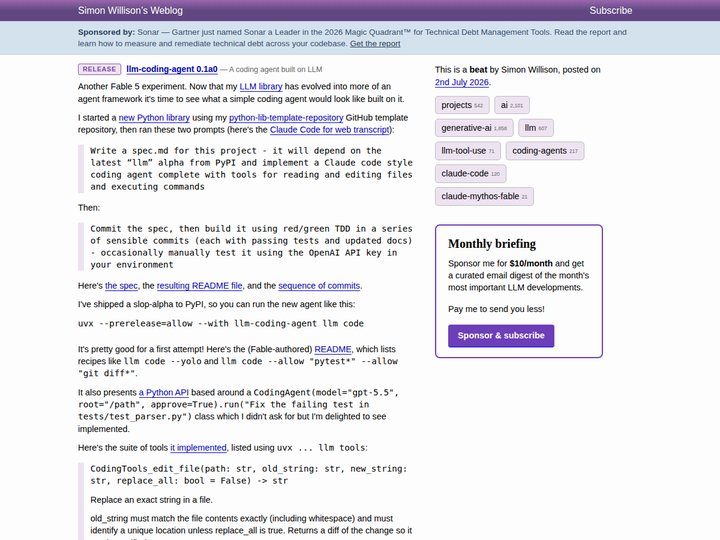This screenshot has width=720, height=540.
Task: Open the llm-coding-agent 0.1a0 release link
Action: 172,69
